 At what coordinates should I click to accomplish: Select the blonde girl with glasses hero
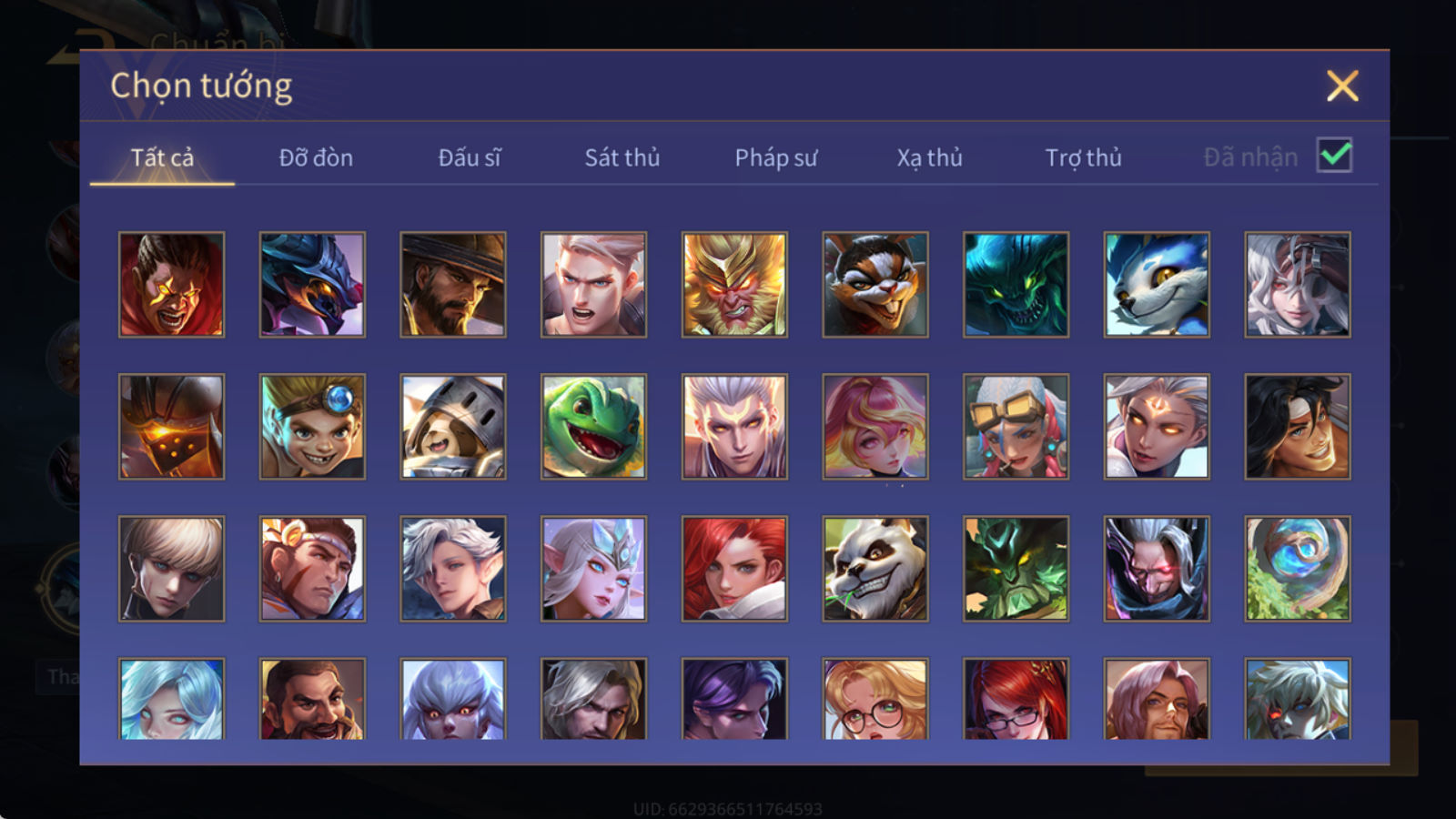875,698
